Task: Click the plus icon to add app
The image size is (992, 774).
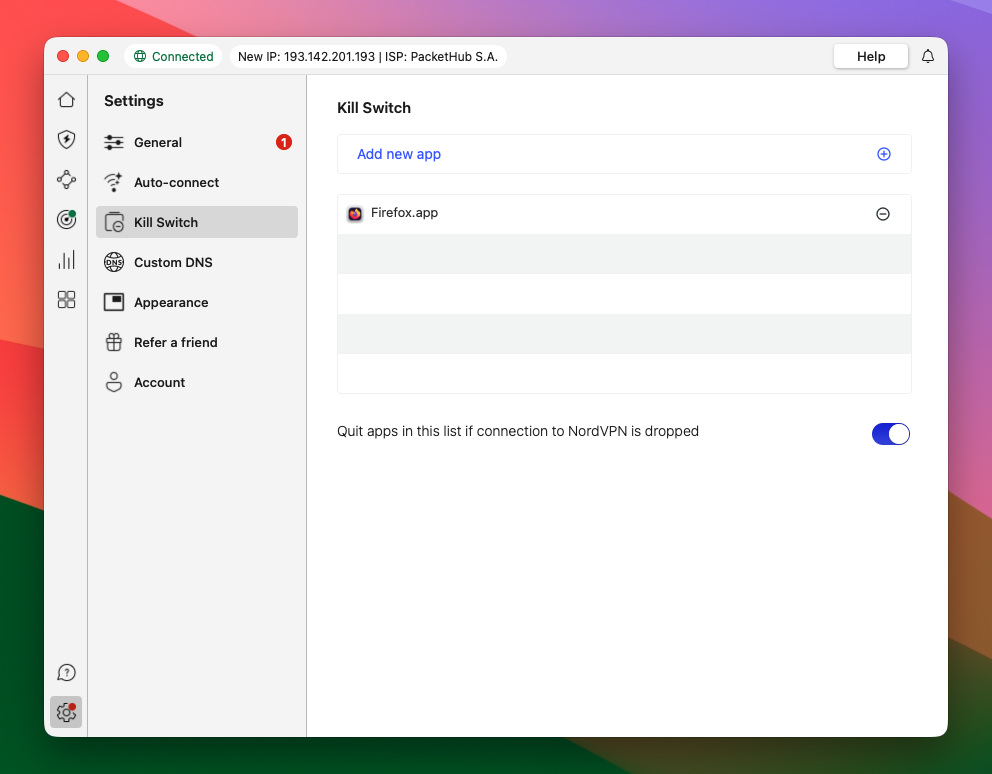Action: [883, 154]
